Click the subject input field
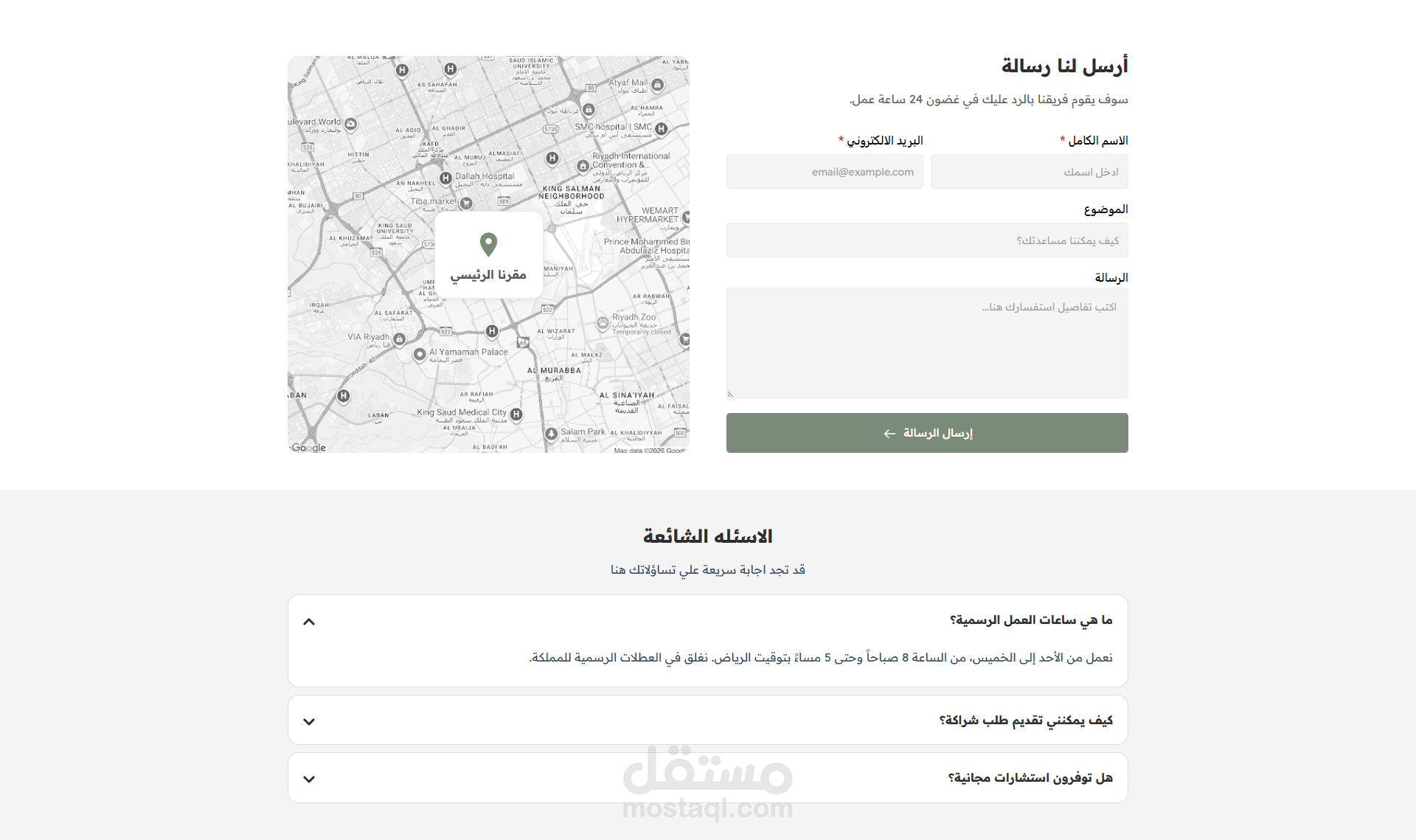Image resolution: width=1416 pixels, height=840 pixels. point(927,240)
